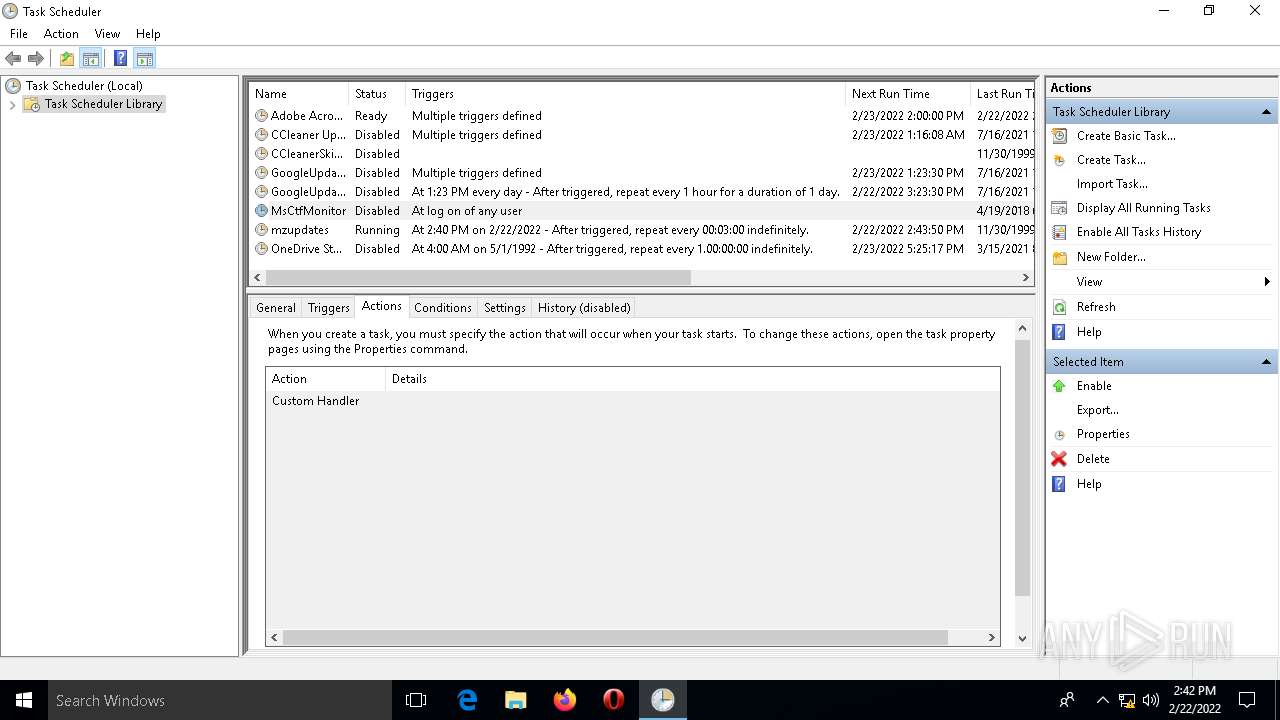This screenshot has width=1280, height=720.
Task: Open the notification Action Center icon
Action: point(1247,700)
